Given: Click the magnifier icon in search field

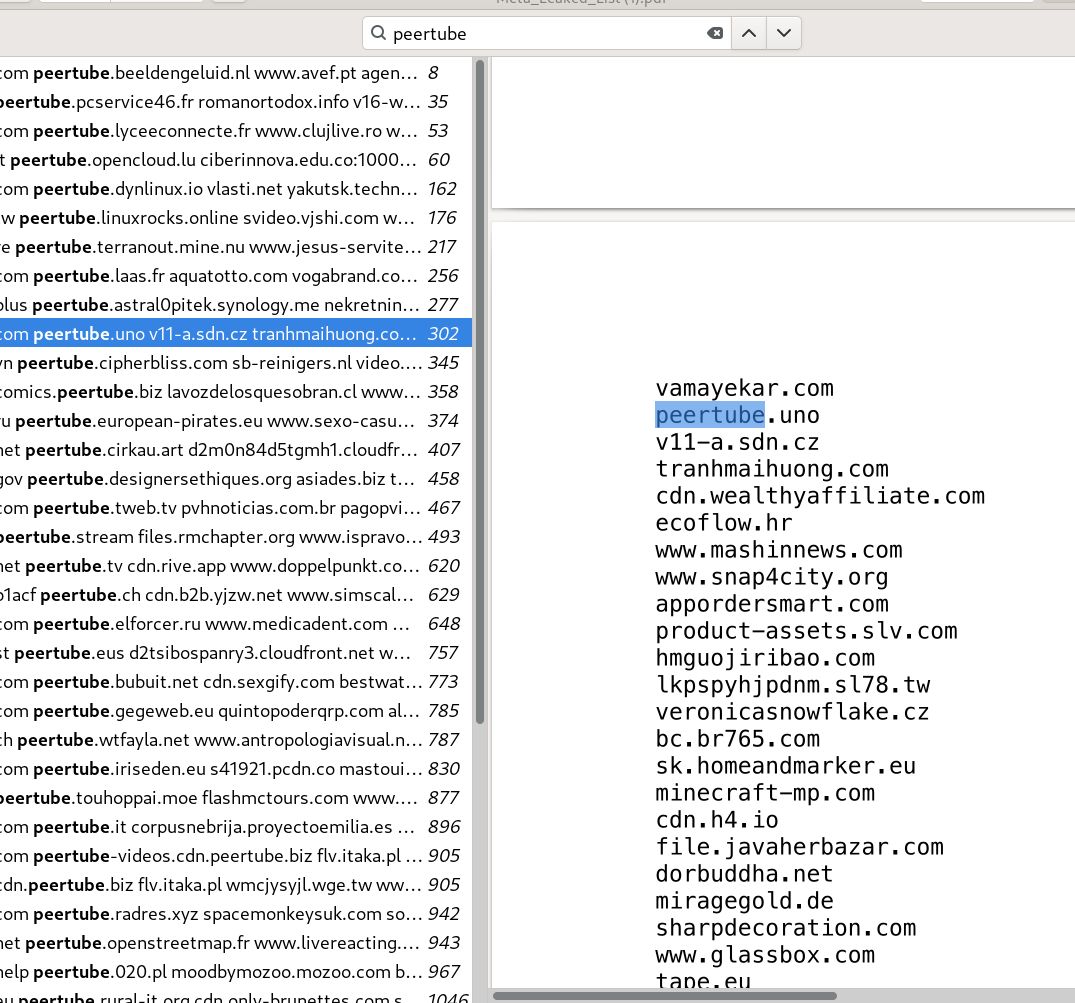Looking at the screenshot, I should point(378,33).
